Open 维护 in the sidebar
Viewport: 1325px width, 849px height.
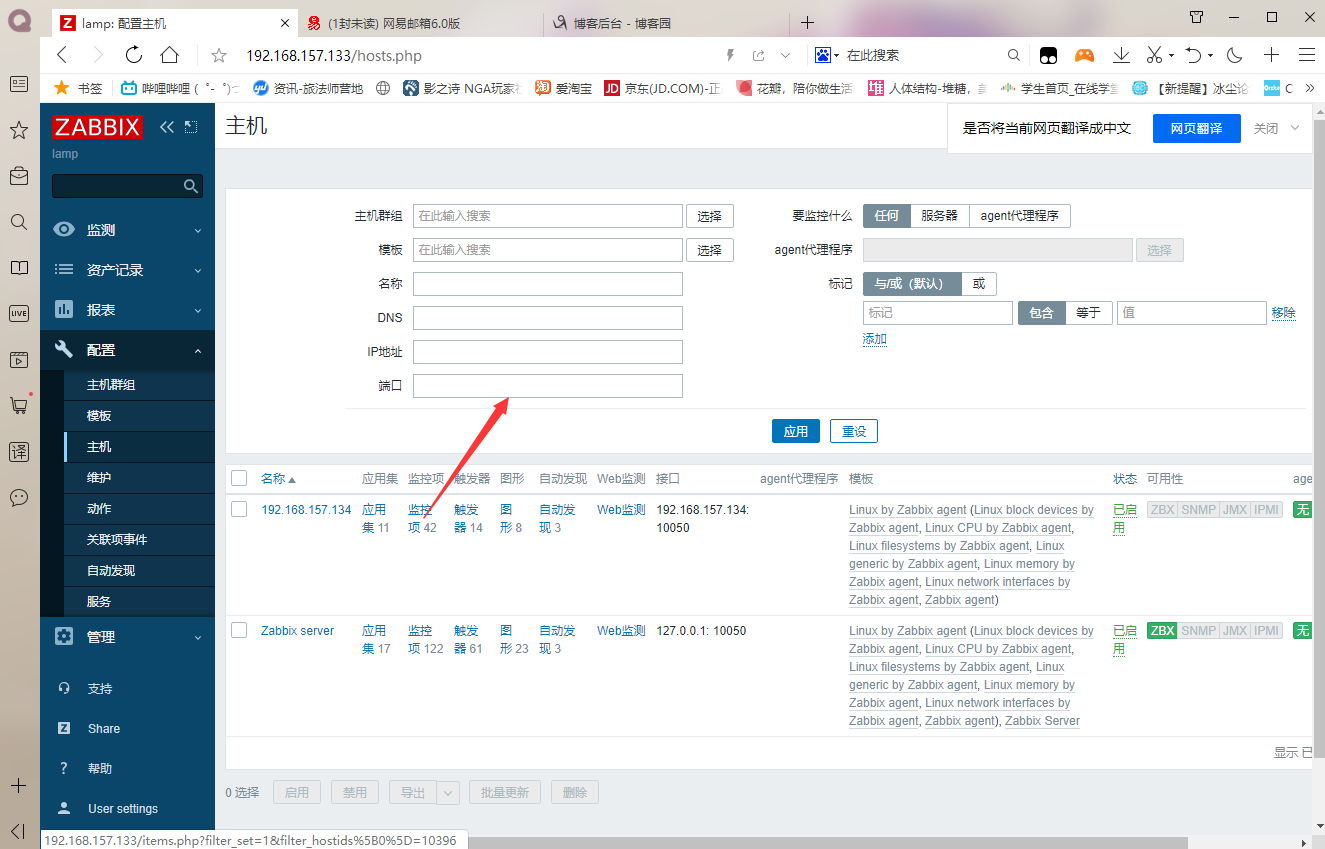coord(99,478)
